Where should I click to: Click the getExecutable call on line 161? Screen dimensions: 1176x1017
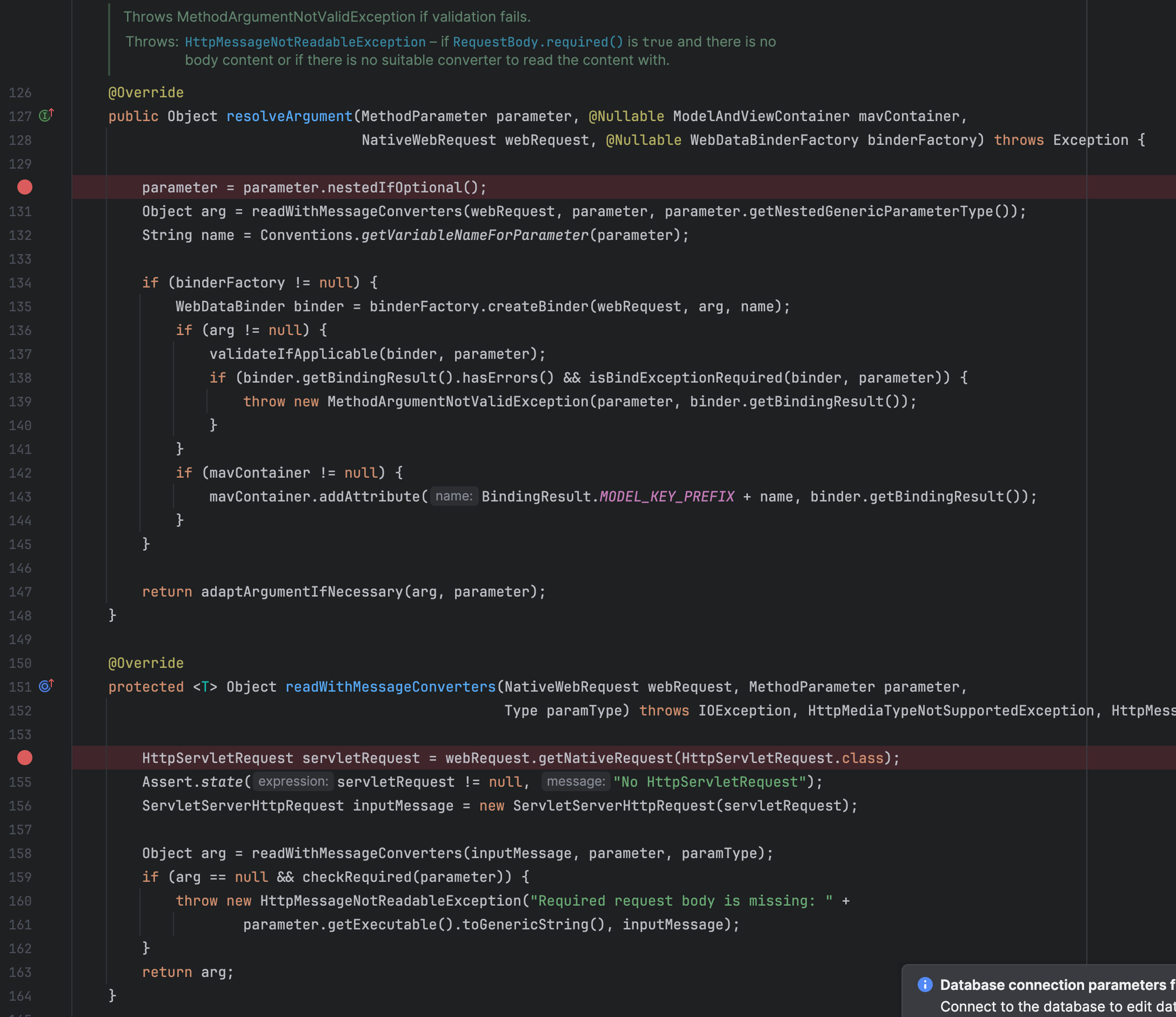(x=382, y=924)
